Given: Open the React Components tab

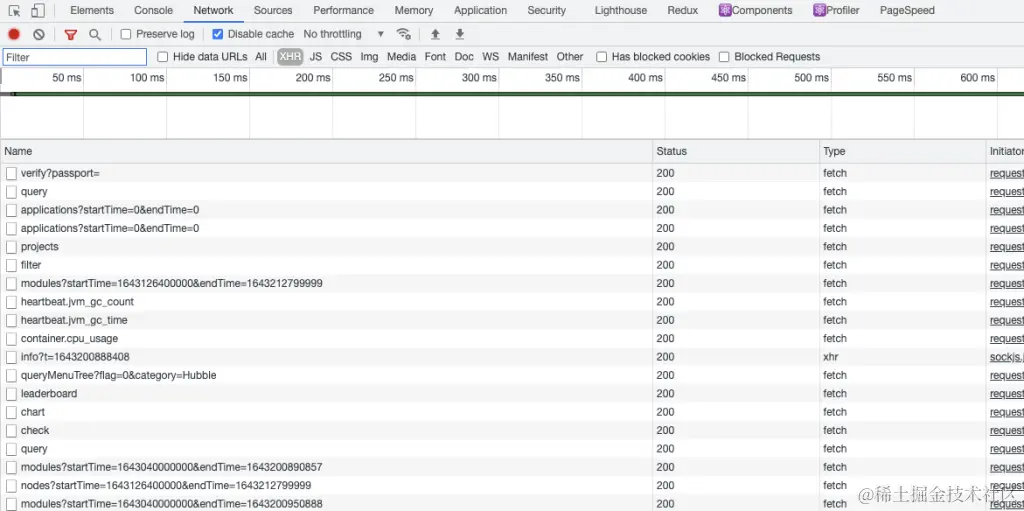Looking at the screenshot, I should tap(756, 10).
